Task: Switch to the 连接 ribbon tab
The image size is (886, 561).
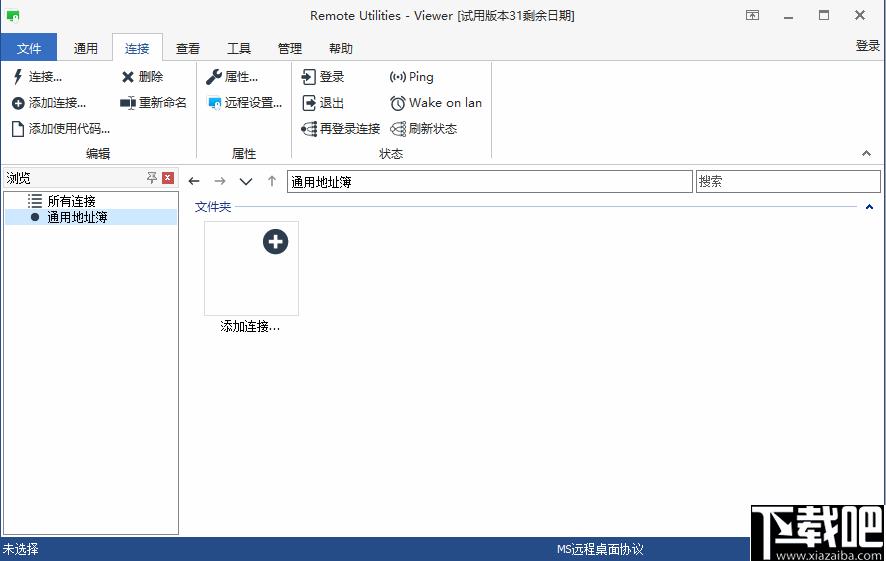Action: coord(137,48)
